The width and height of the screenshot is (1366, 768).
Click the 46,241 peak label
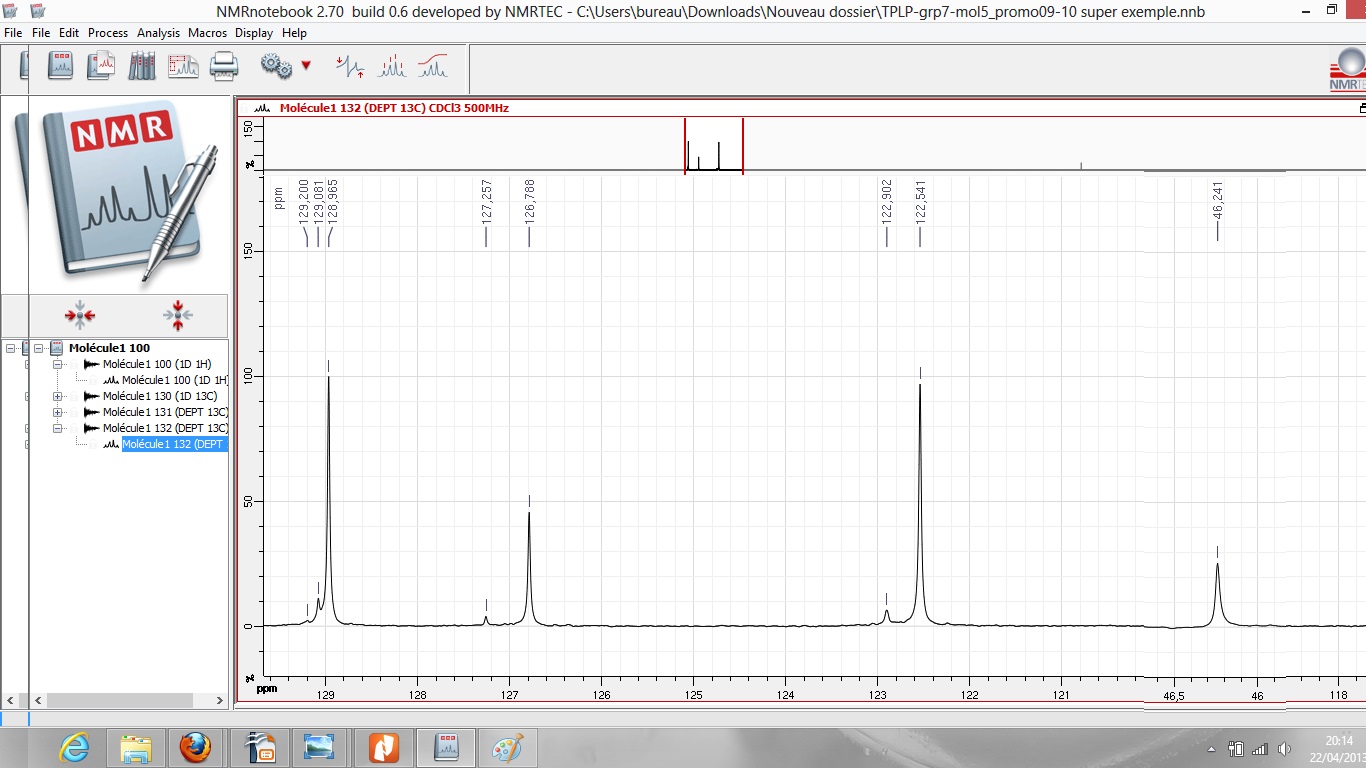click(x=1218, y=200)
